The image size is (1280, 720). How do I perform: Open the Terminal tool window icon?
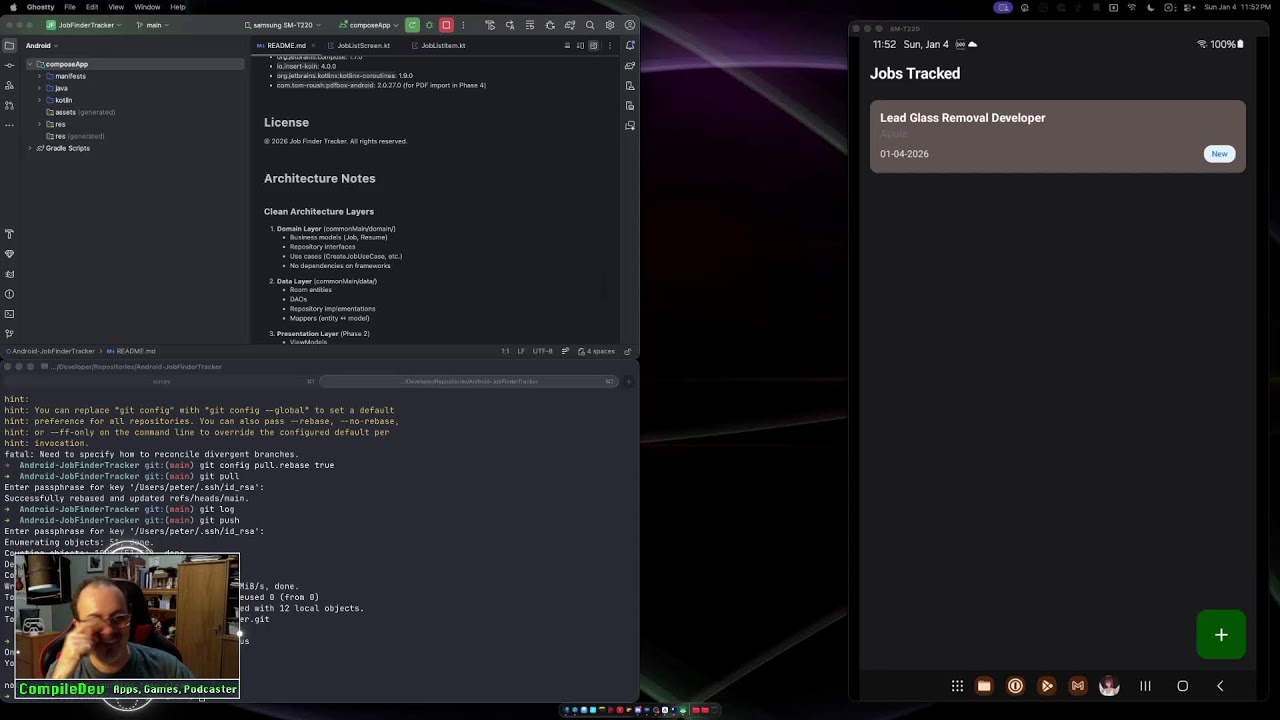click(9, 314)
